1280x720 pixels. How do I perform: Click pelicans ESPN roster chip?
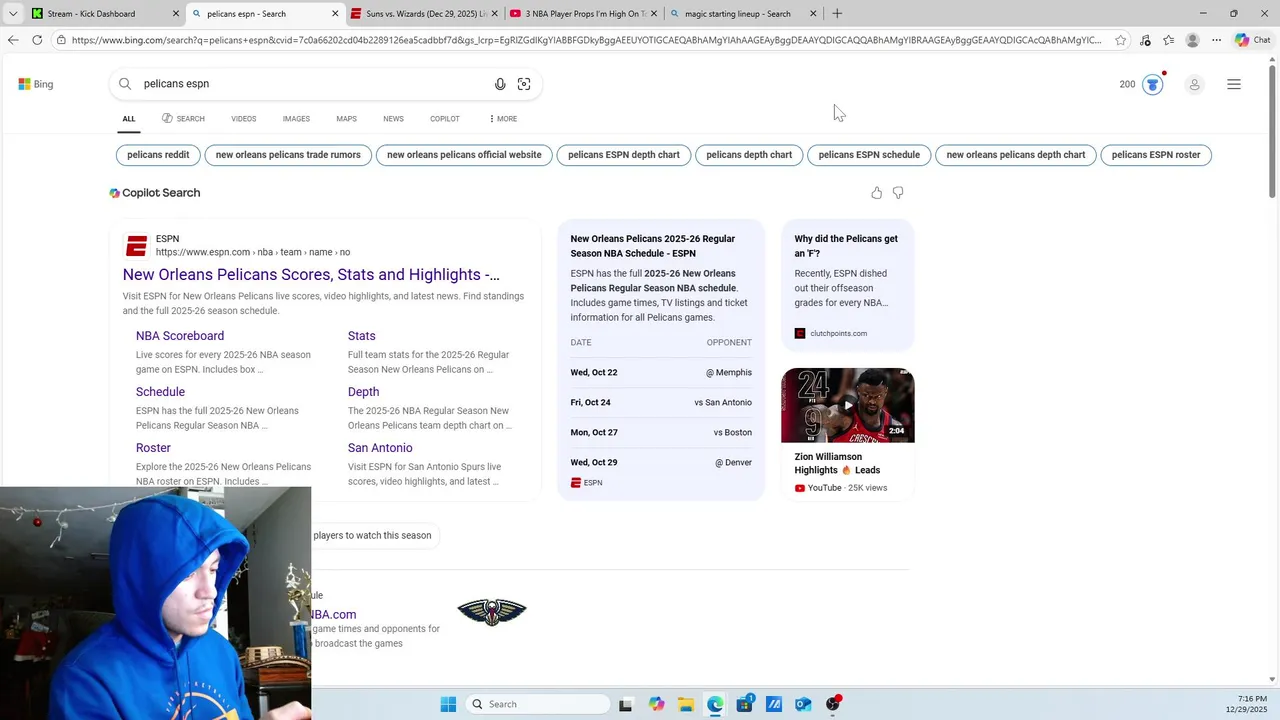click(1156, 155)
